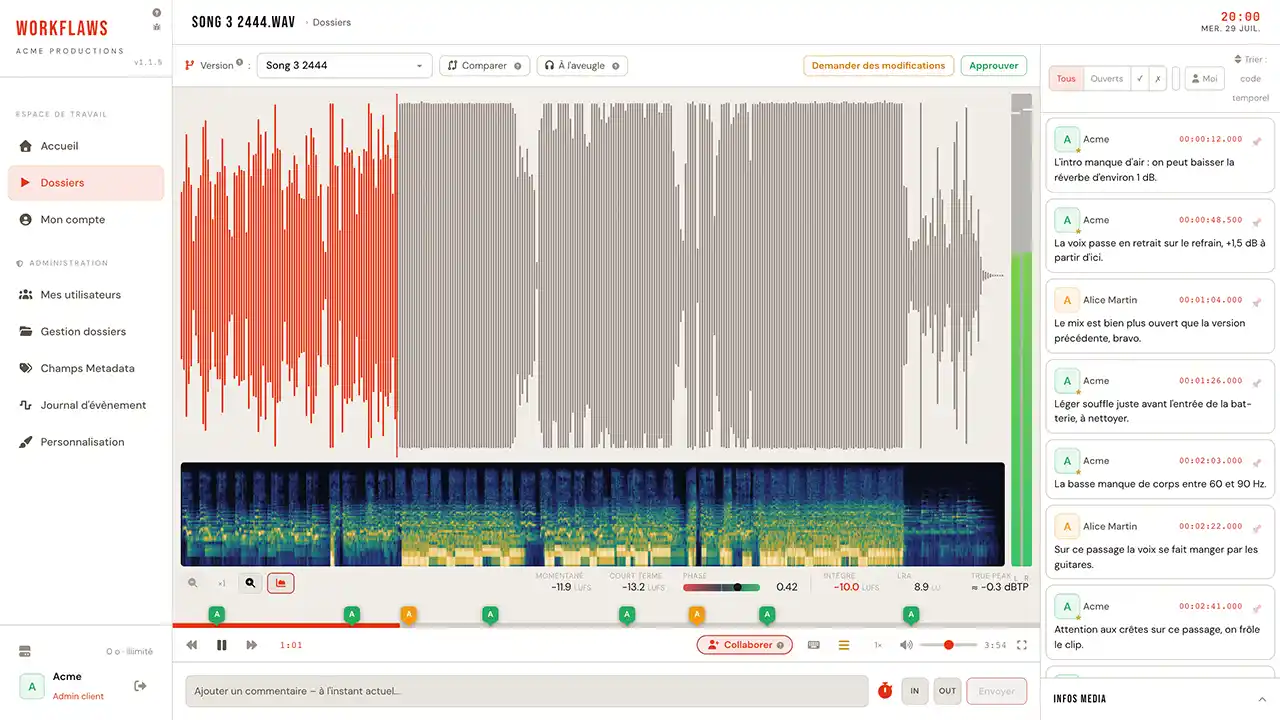Click the logout icon beside Acme

(140, 686)
